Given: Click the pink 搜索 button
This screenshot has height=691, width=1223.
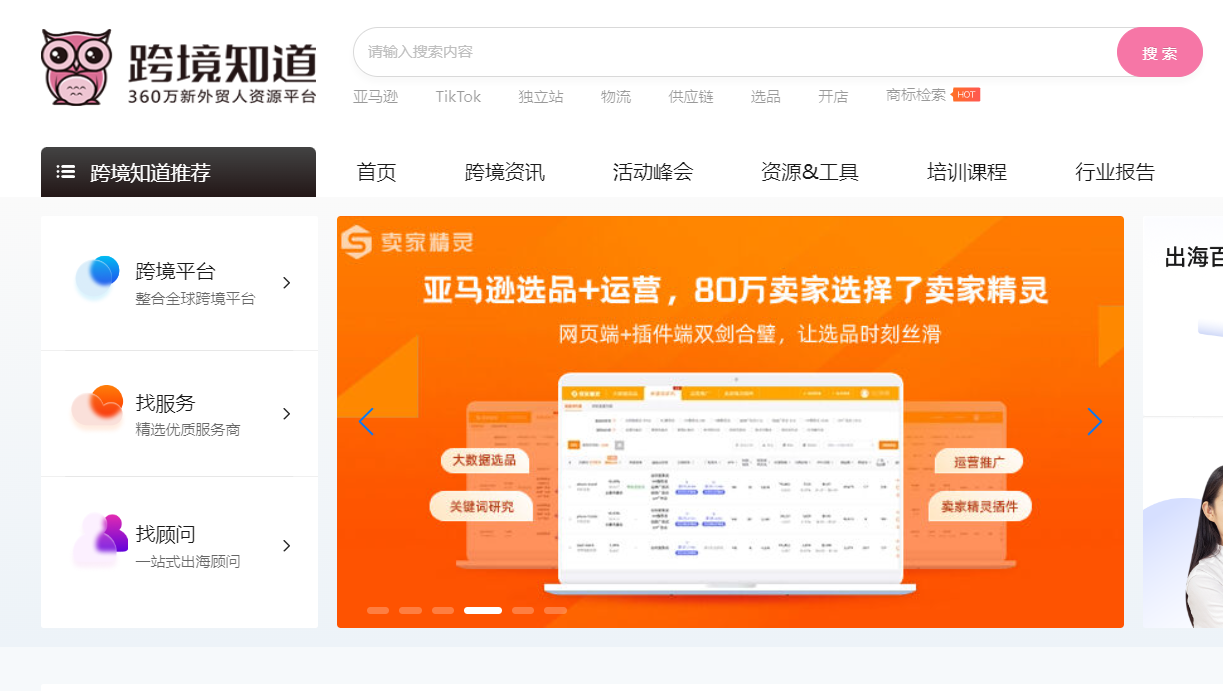Looking at the screenshot, I should coord(1160,52).
